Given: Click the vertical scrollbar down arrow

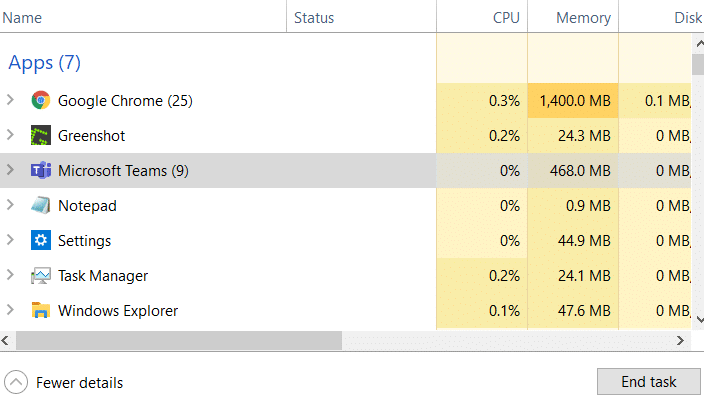Looking at the screenshot, I should (697, 318).
